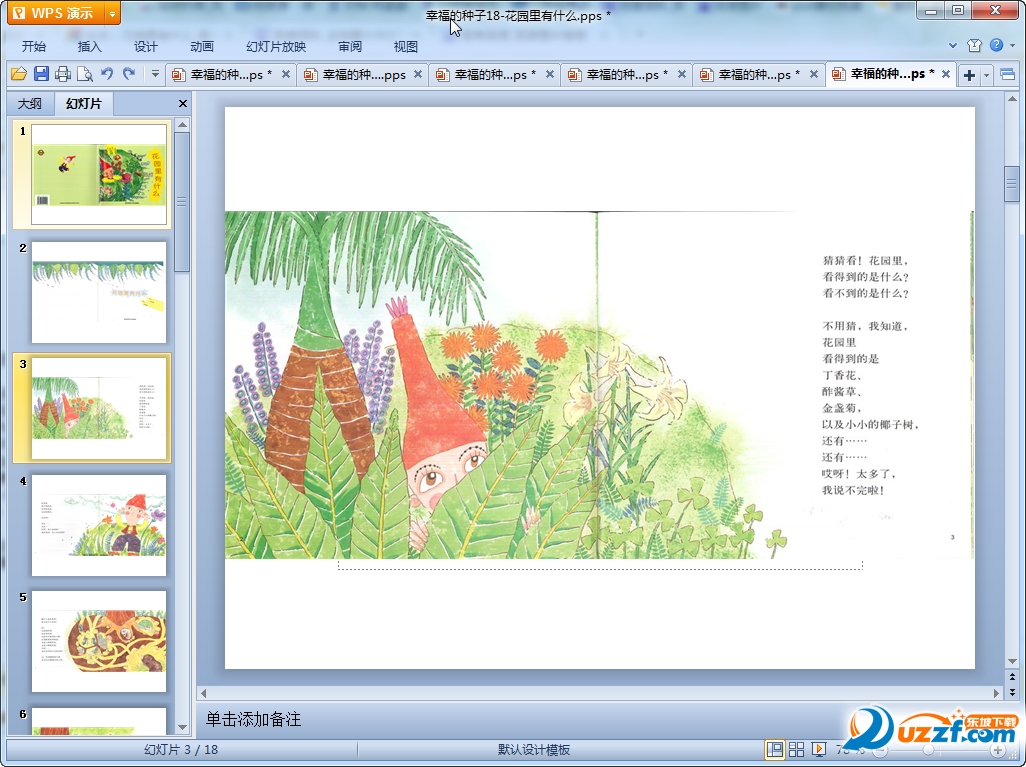Screen dimensions: 1026x767
Task: Expand the quick access toolbar dropdown
Action: coord(155,74)
